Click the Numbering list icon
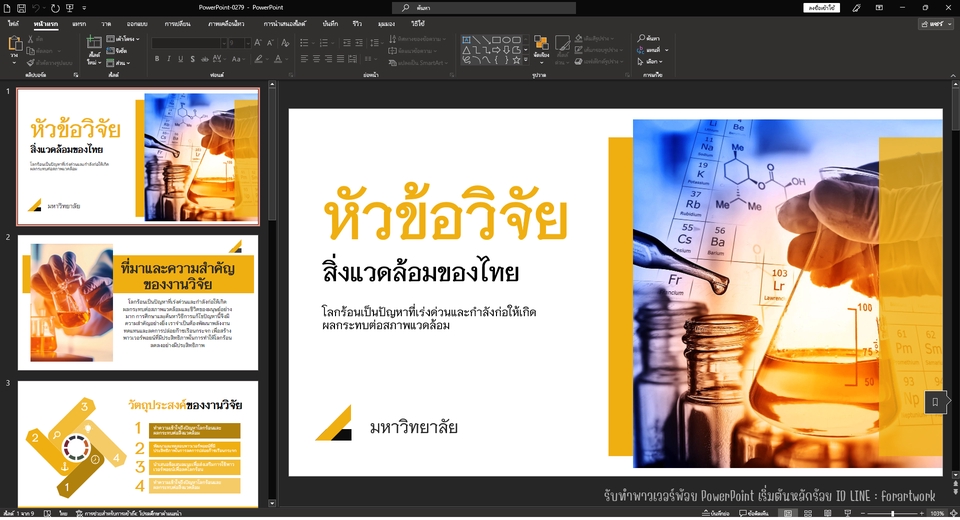Viewport: 960px width, 520px height. 324,43
